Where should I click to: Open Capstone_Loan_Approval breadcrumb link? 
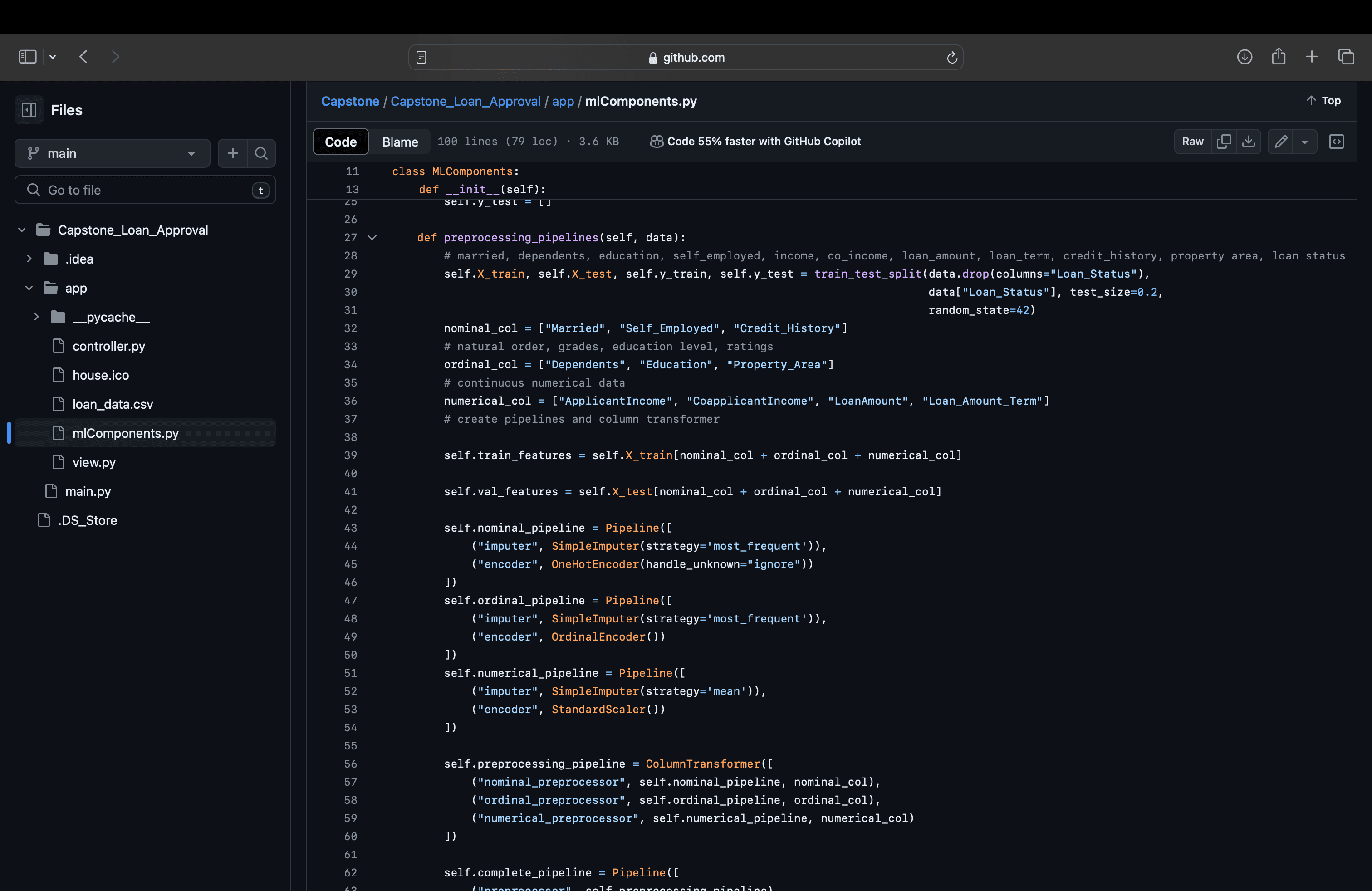[x=465, y=101]
